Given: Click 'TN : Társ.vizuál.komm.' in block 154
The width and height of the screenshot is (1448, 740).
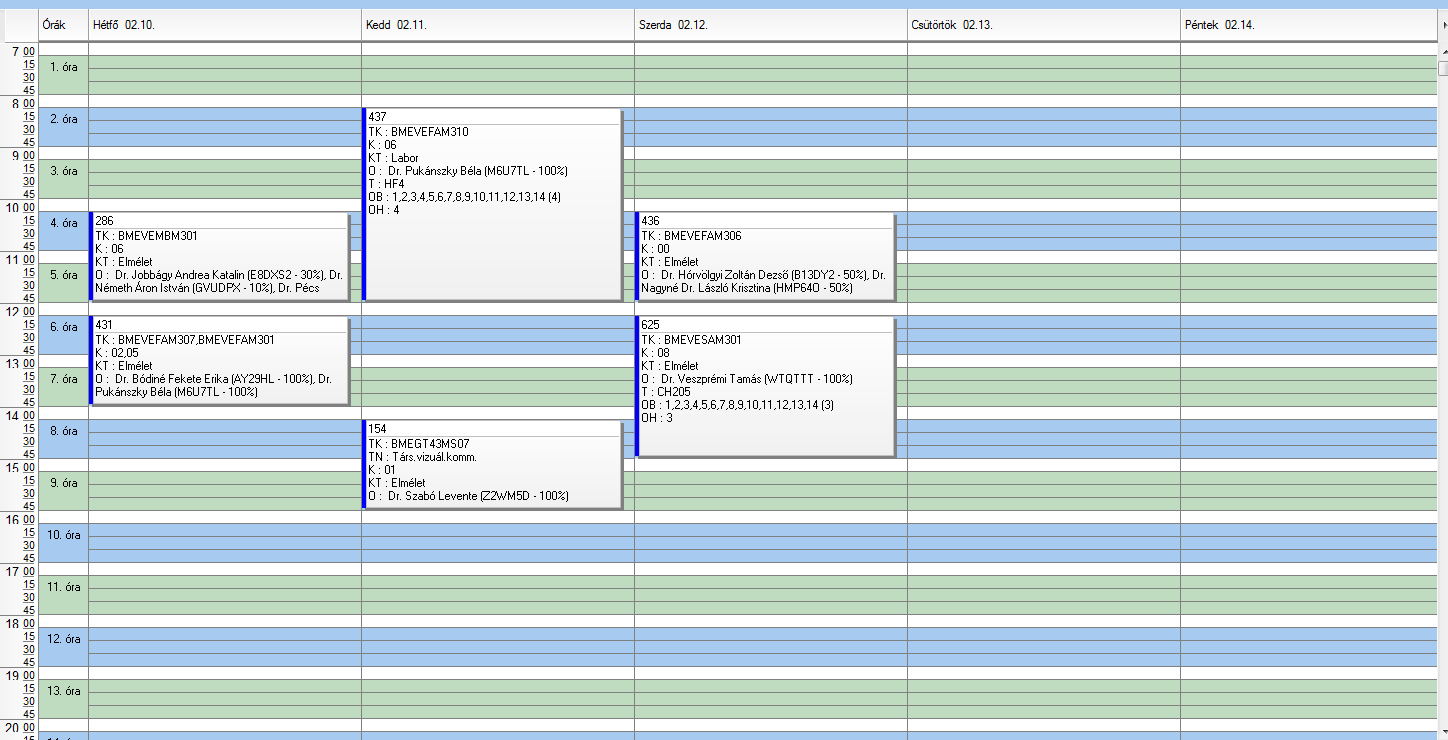Looking at the screenshot, I should coord(422,457).
